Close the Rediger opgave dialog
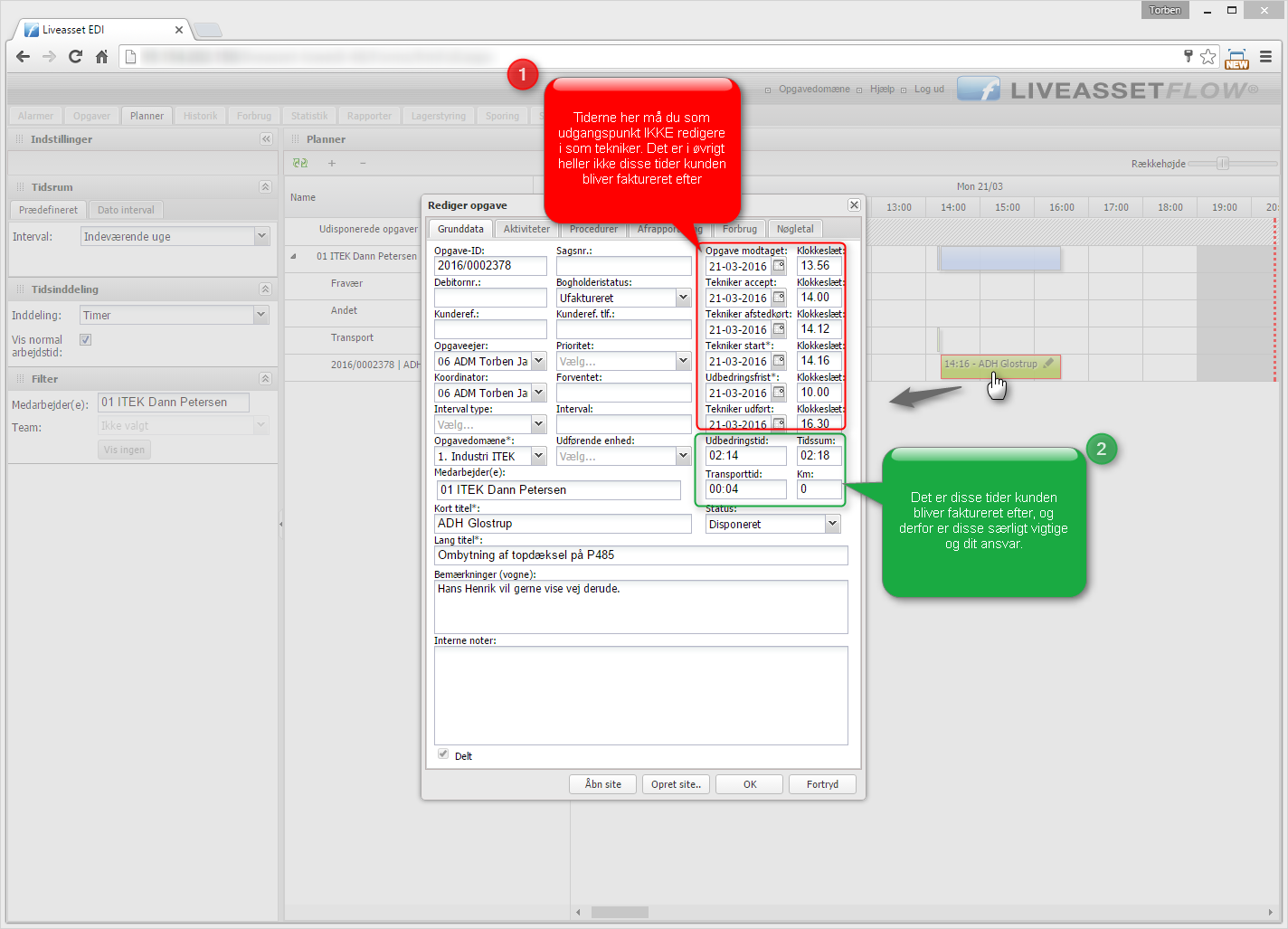The image size is (1288, 929). tap(854, 205)
